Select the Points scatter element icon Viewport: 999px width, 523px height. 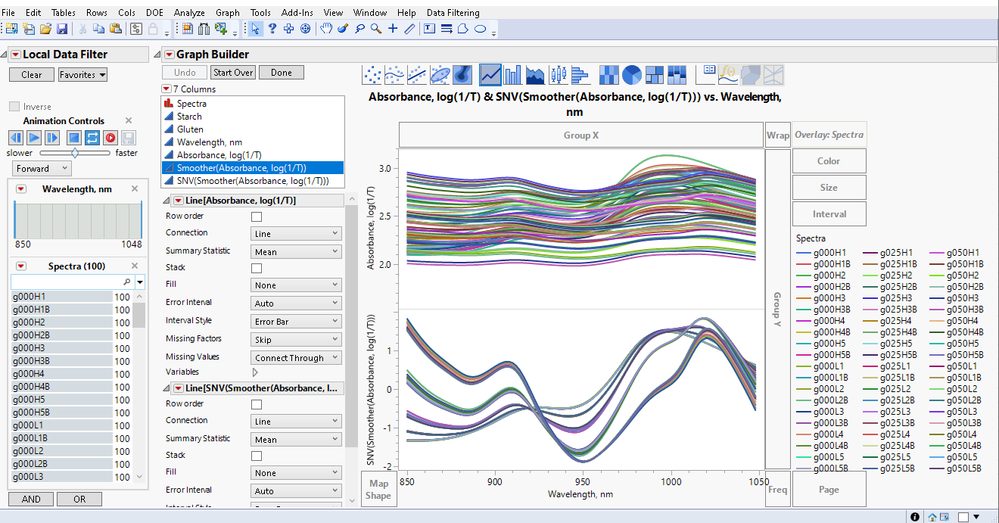click(x=372, y=75)
